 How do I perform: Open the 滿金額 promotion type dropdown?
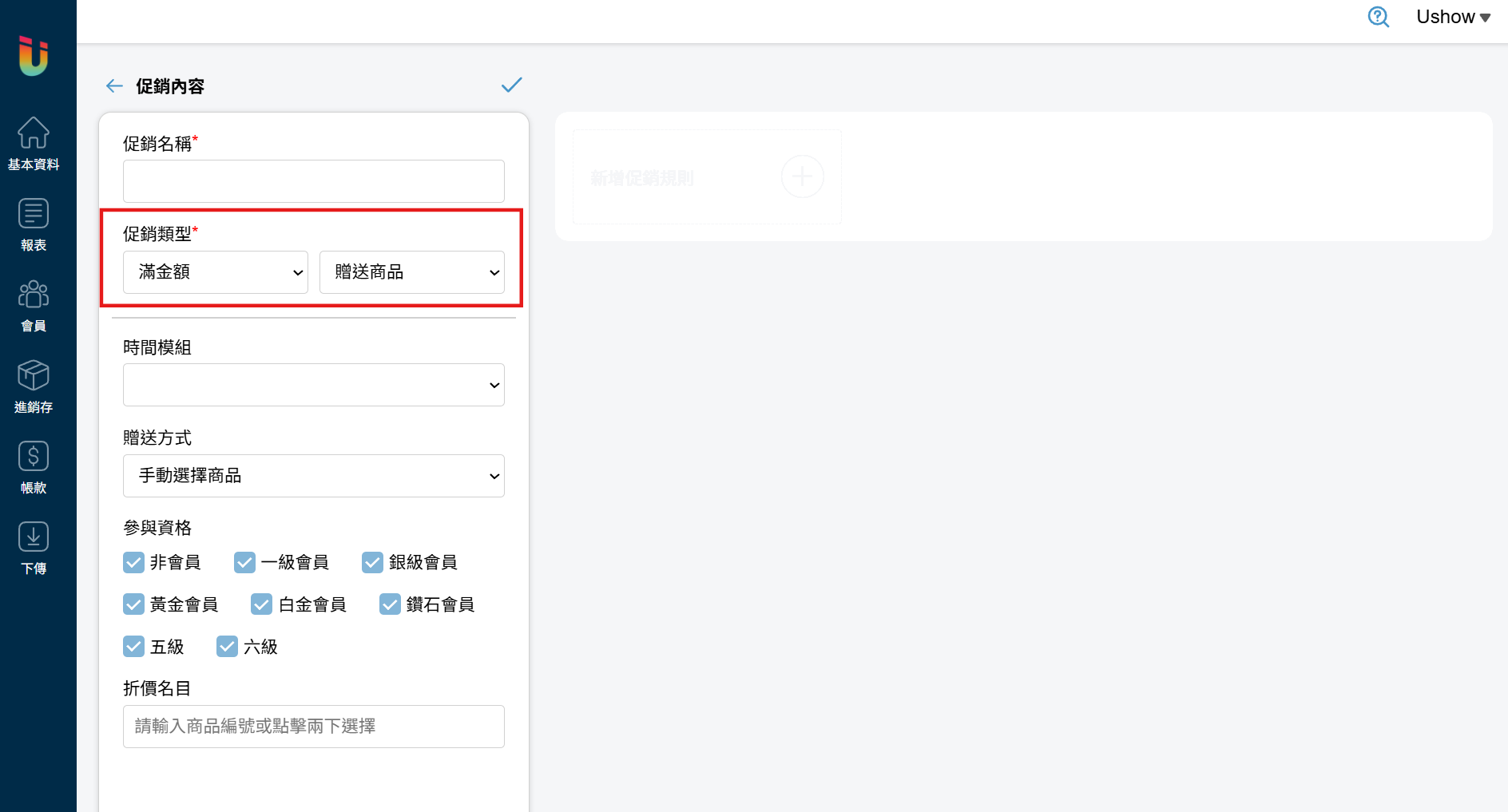pos(216,272)
